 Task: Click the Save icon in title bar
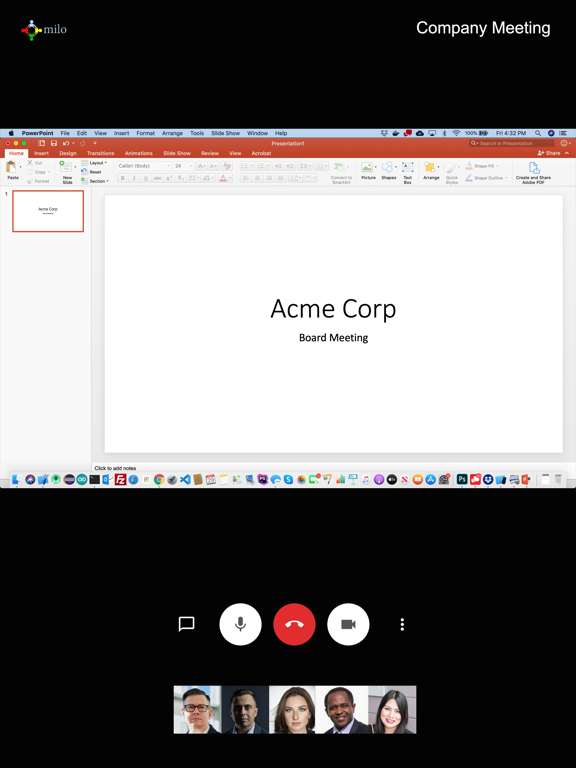pyautogui.click(x=54, y=143)
